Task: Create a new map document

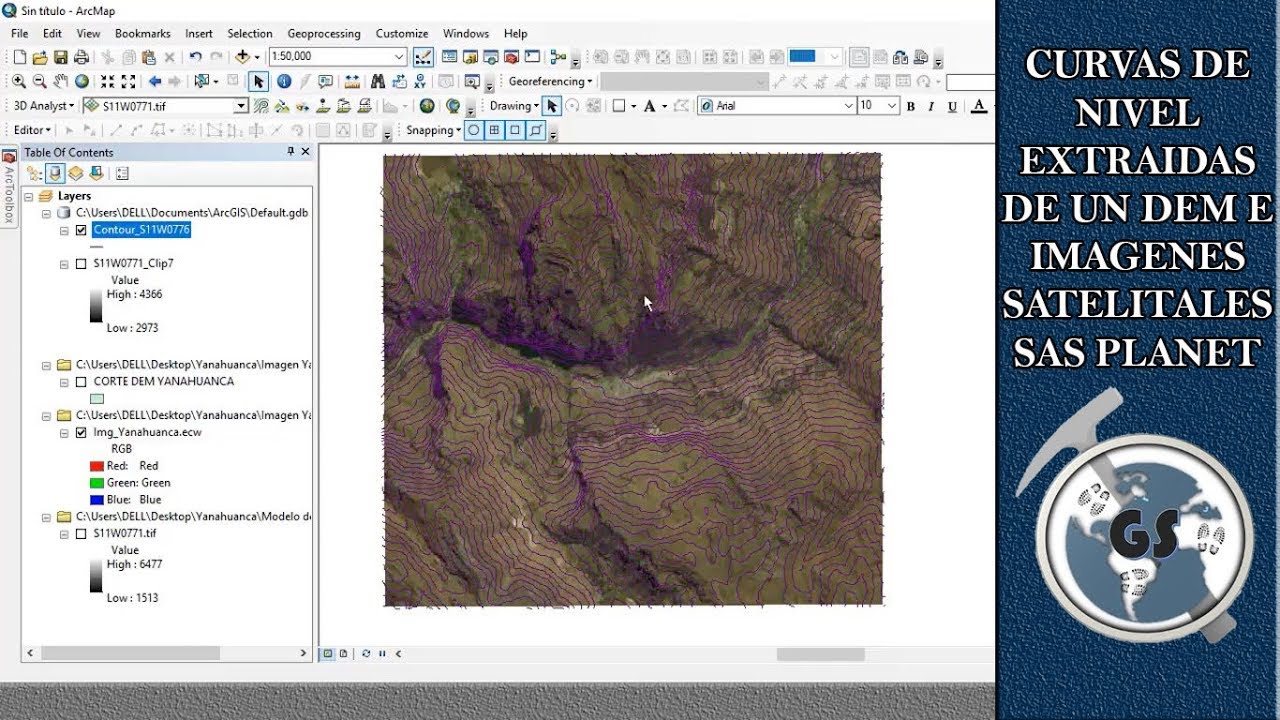Action: tap(20, 57)
